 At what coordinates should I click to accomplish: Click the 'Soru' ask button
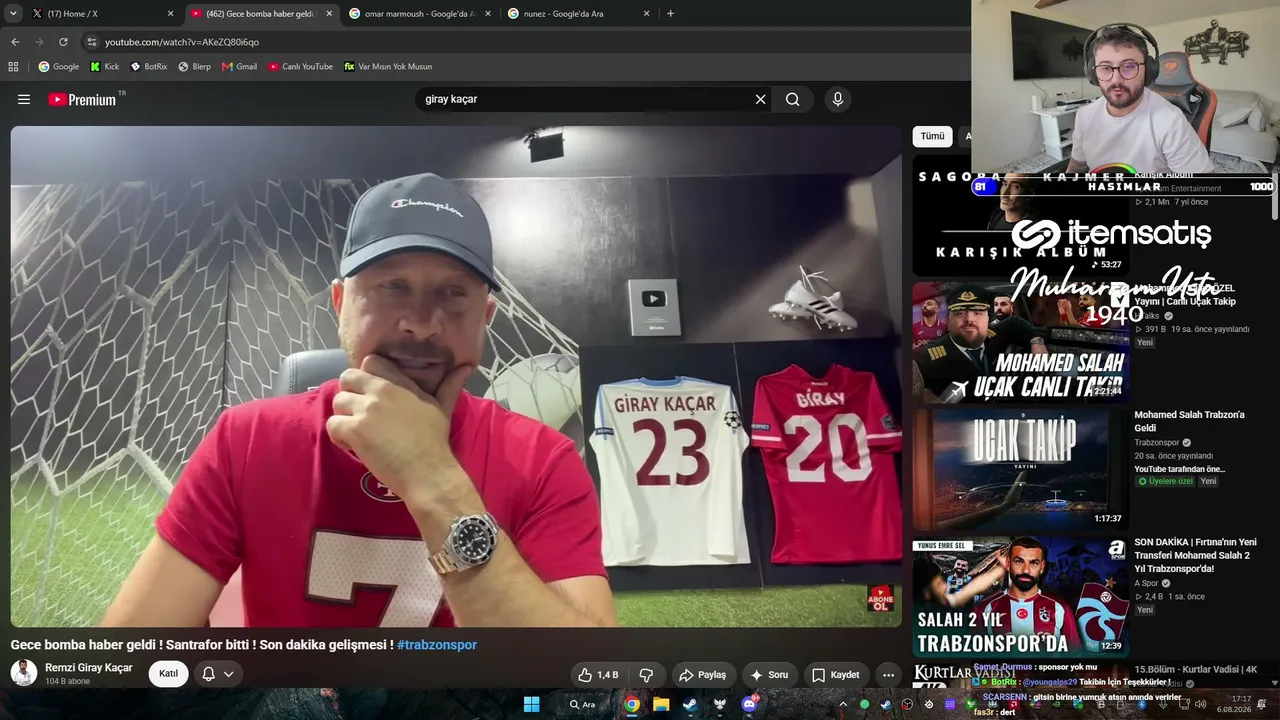tap(769, 675)
